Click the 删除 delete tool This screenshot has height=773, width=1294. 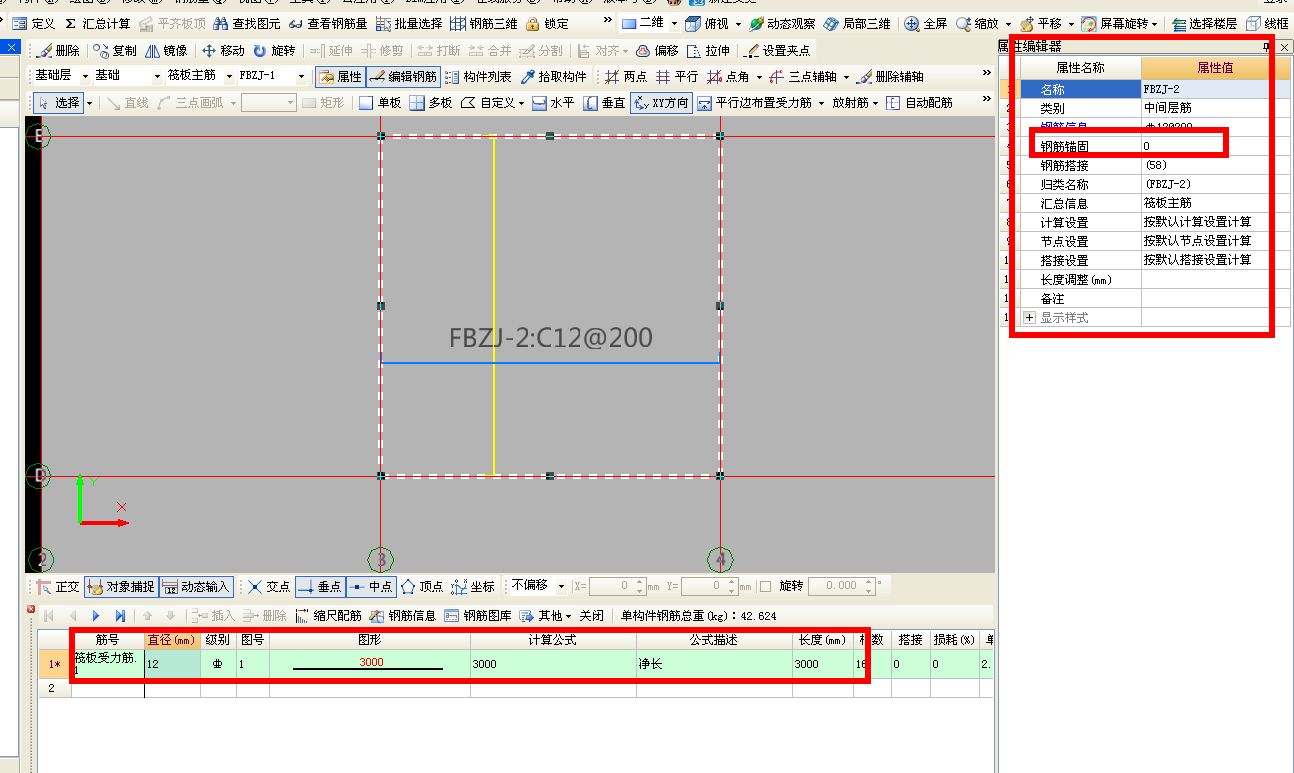tap(58, 50)
